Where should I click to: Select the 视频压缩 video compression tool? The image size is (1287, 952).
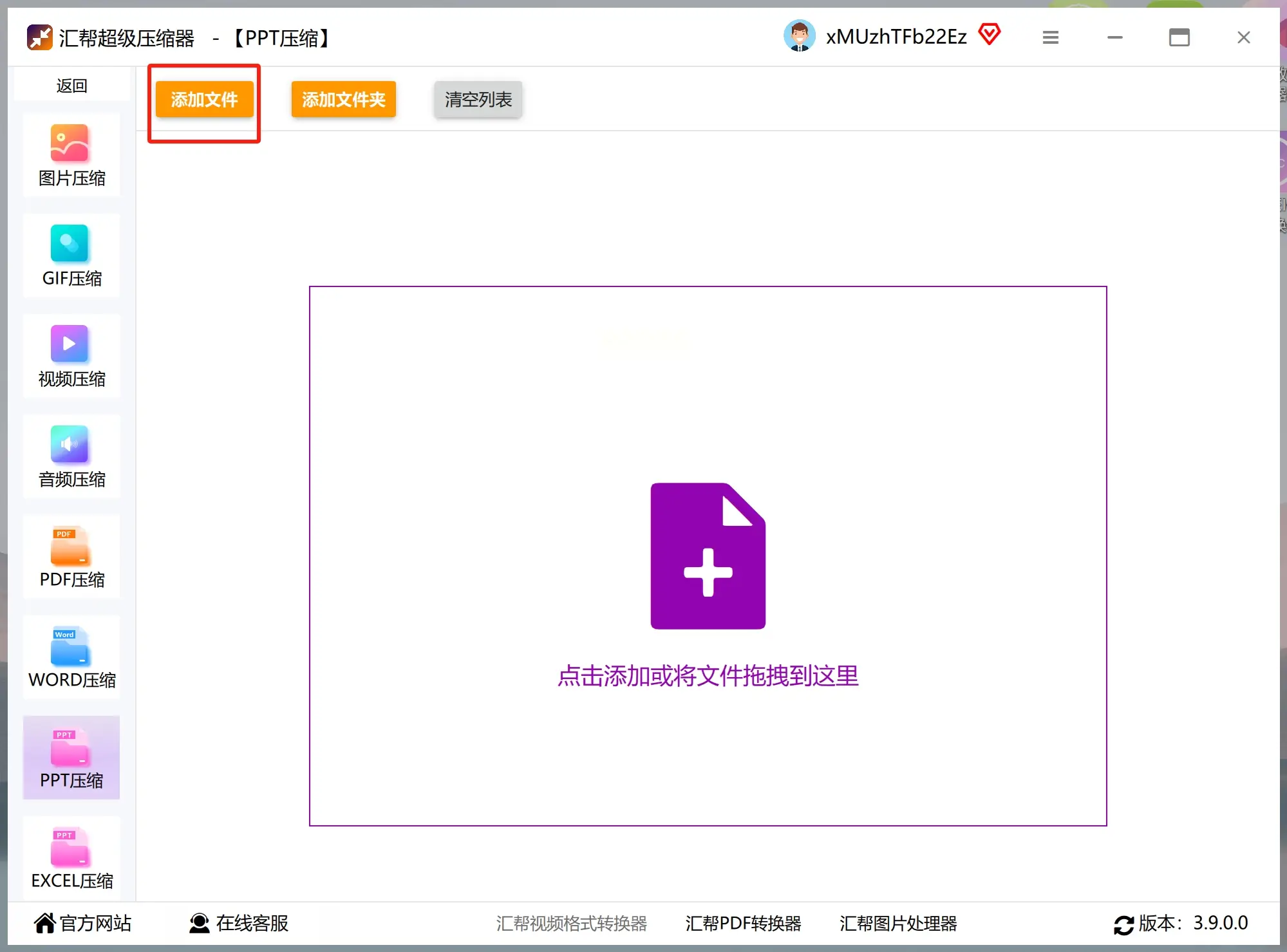[71, 356]
